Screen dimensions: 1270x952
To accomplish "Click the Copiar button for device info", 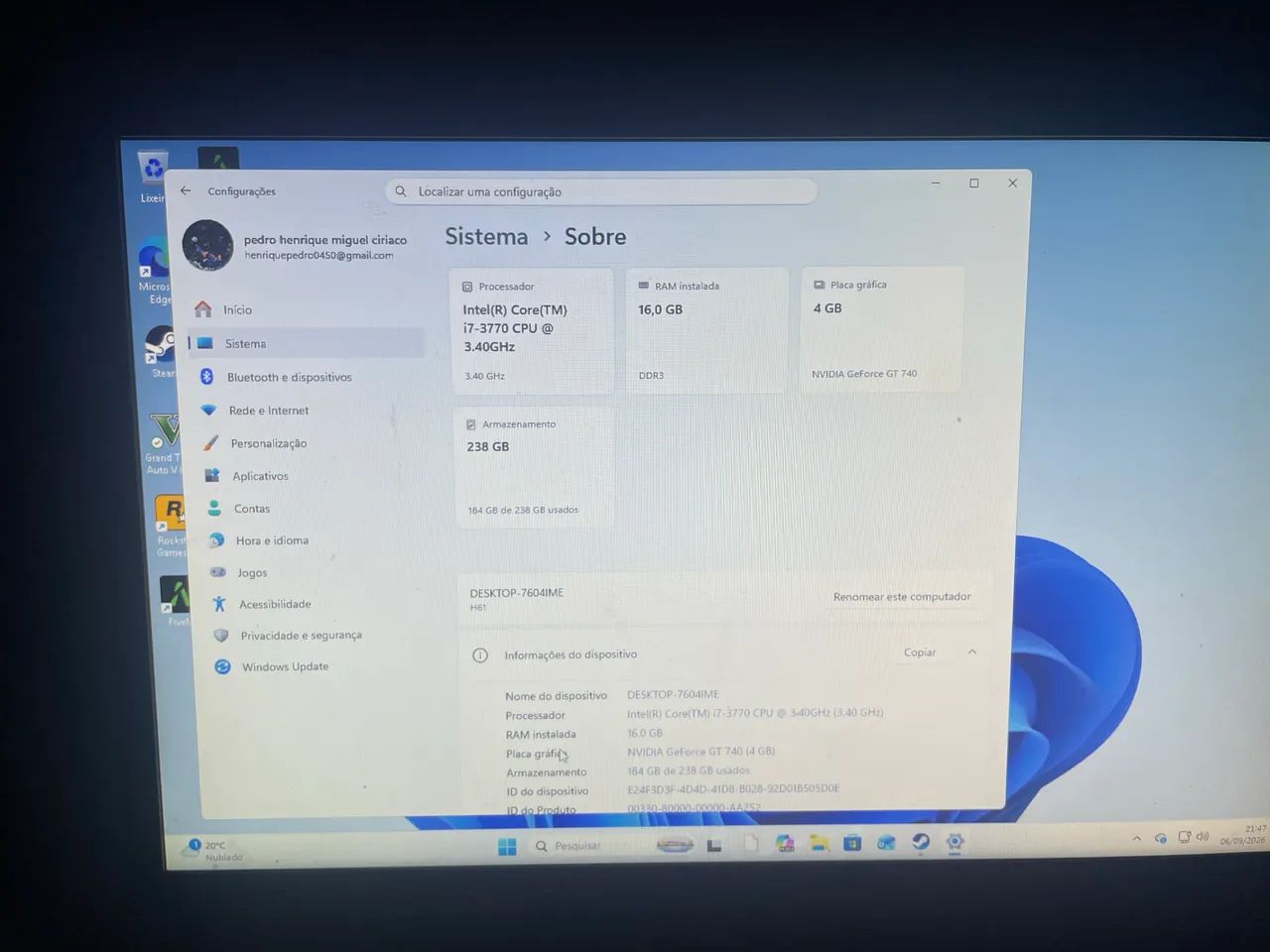I will tap(920, 653).
